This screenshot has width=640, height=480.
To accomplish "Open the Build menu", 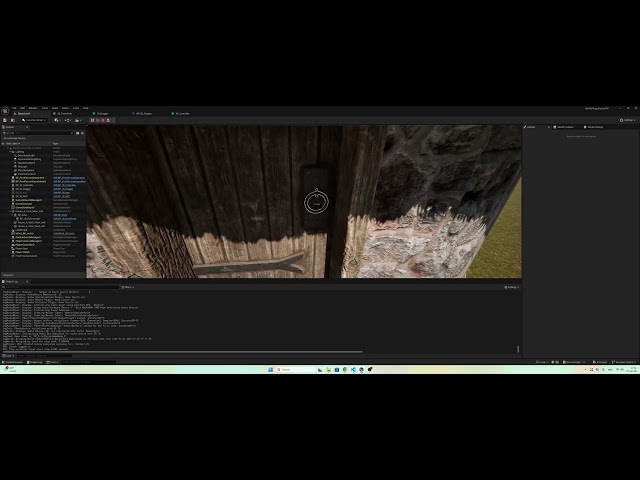I will [55, 108].
